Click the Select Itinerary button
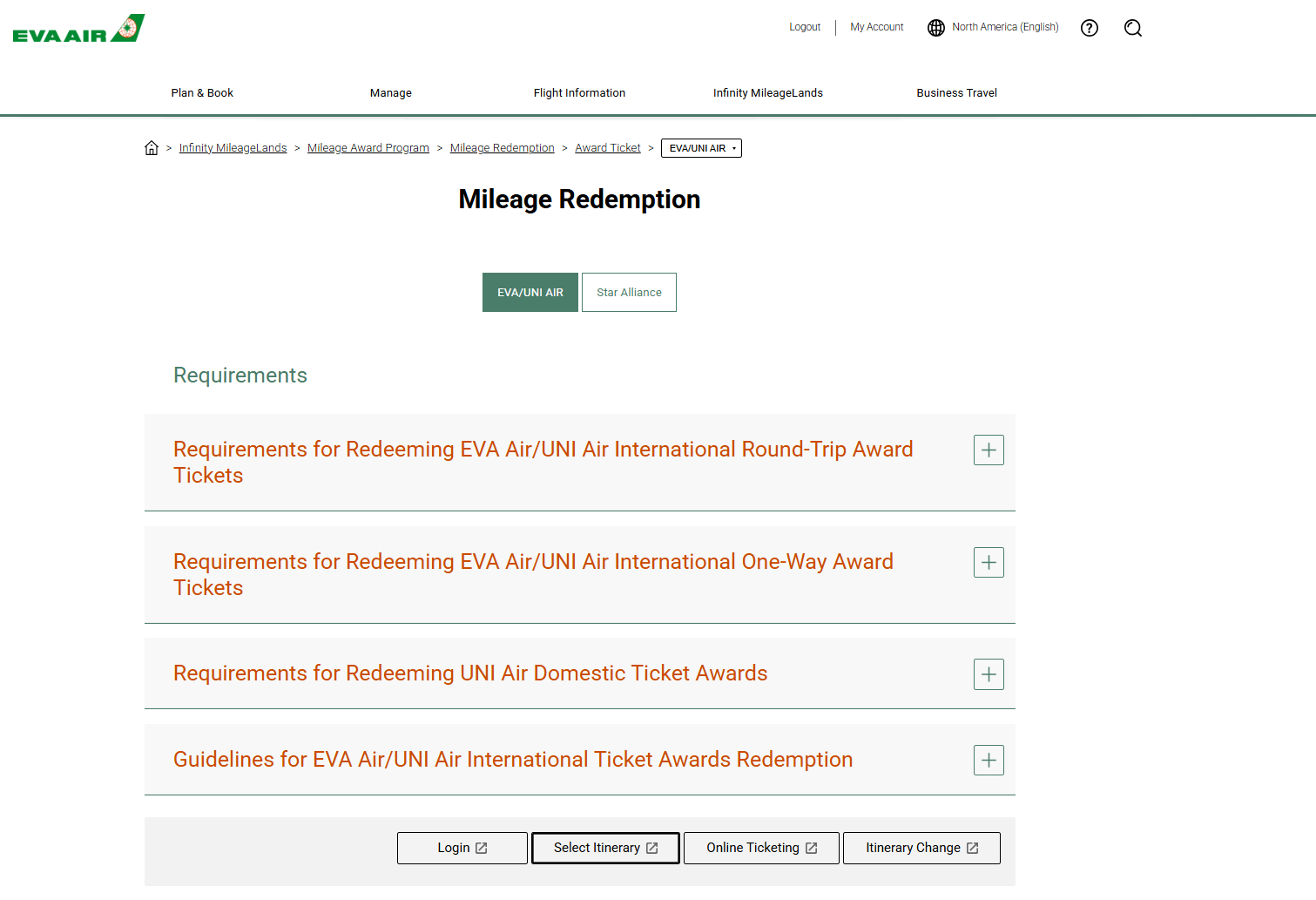The image size is (1316, 900). [x=605, y=849]
